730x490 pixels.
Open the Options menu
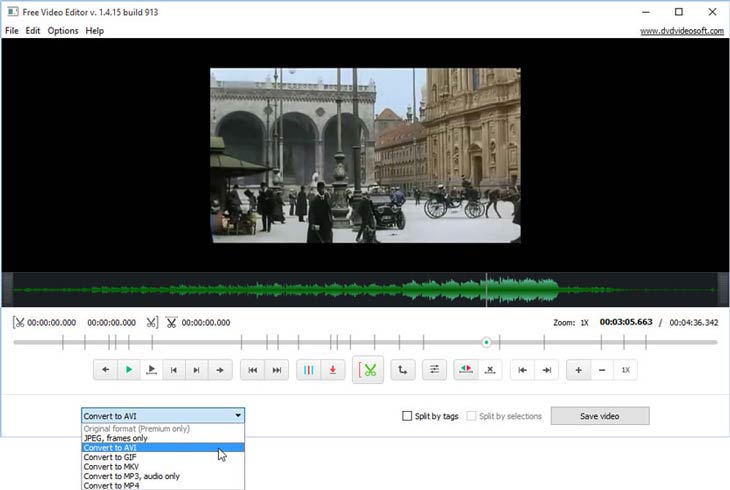(x=63, y=31)
